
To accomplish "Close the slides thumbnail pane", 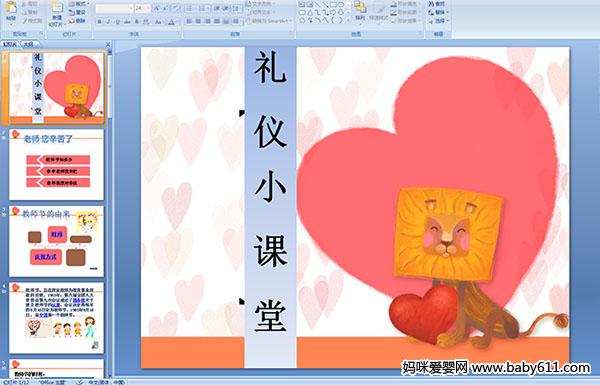I will tap(108, 44).
